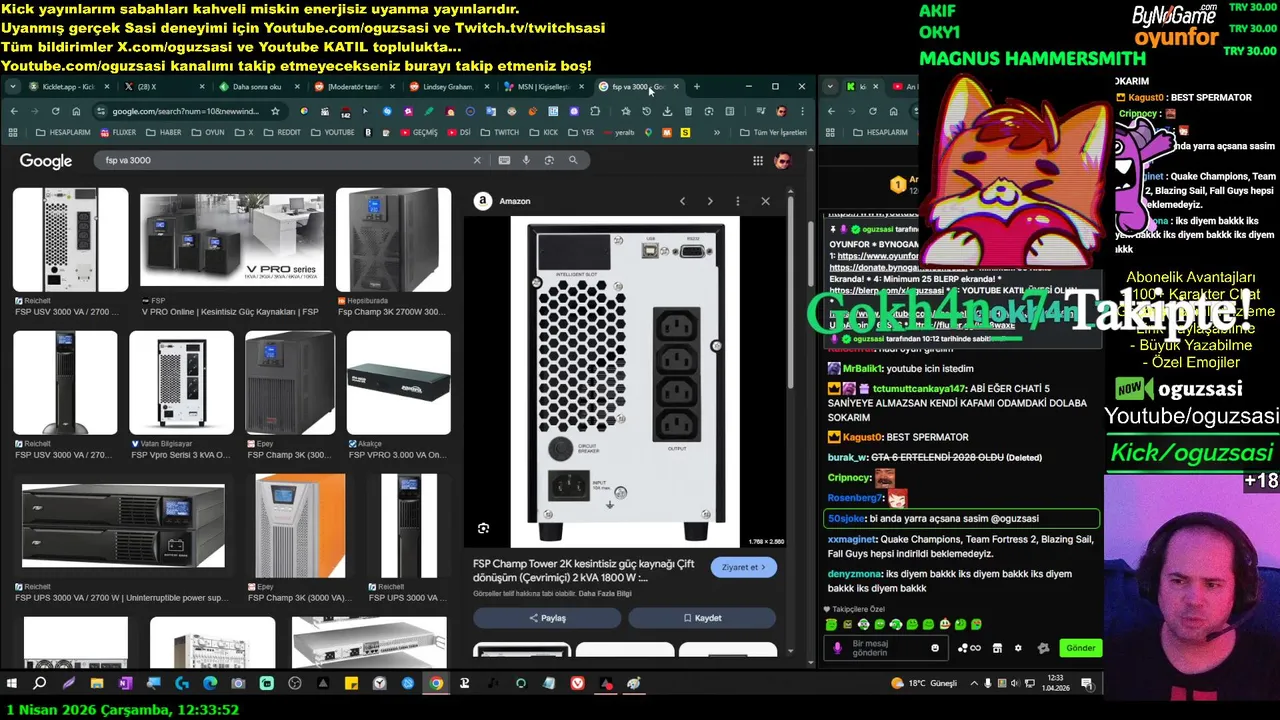Open the YOUTUBE bookmarks folder

point(333,132)
